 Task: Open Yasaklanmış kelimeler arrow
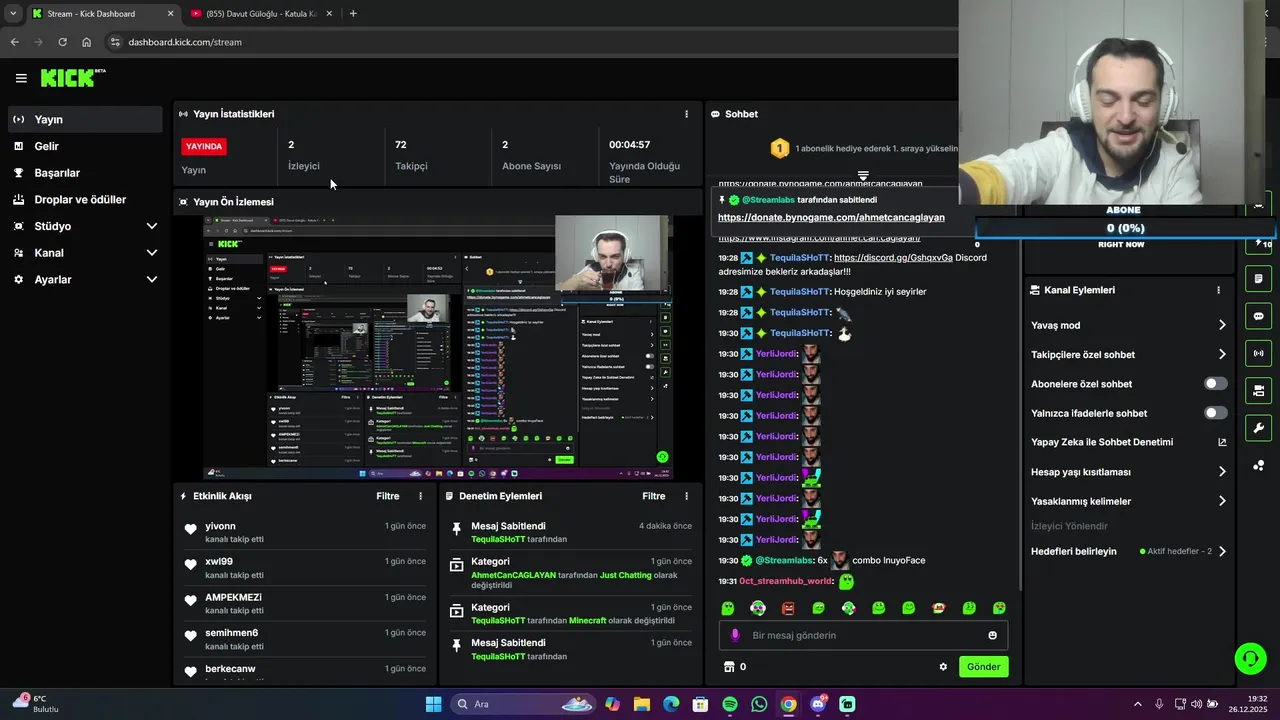tap(1222, 501)
